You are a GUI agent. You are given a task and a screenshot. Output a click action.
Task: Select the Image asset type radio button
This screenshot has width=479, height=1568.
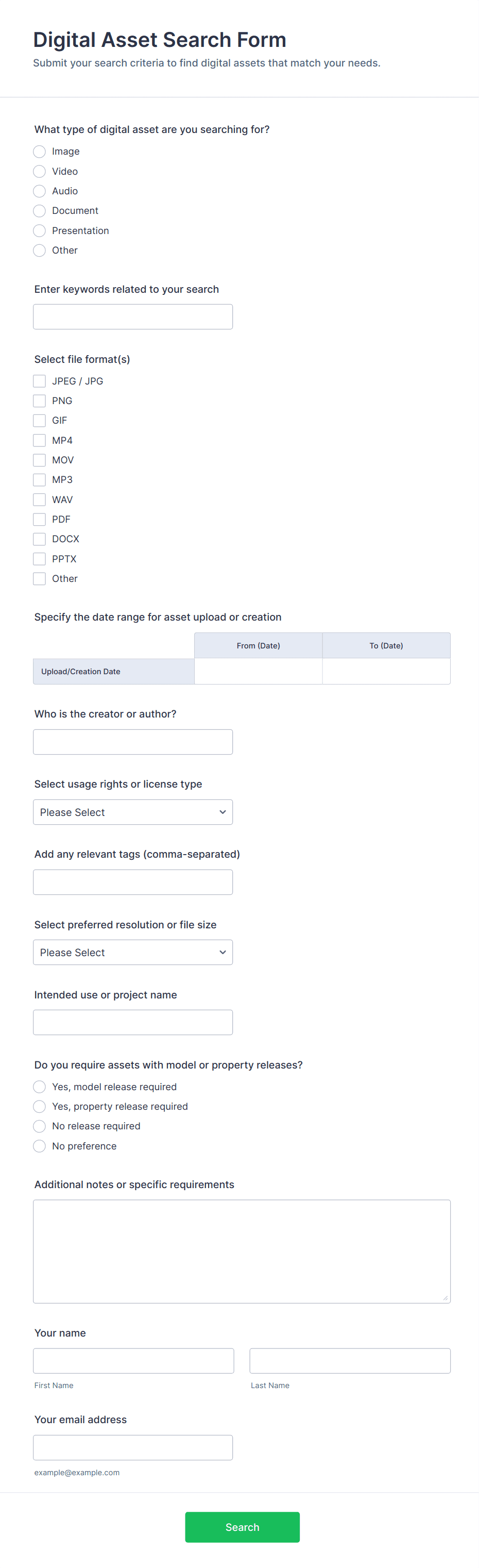40,152
